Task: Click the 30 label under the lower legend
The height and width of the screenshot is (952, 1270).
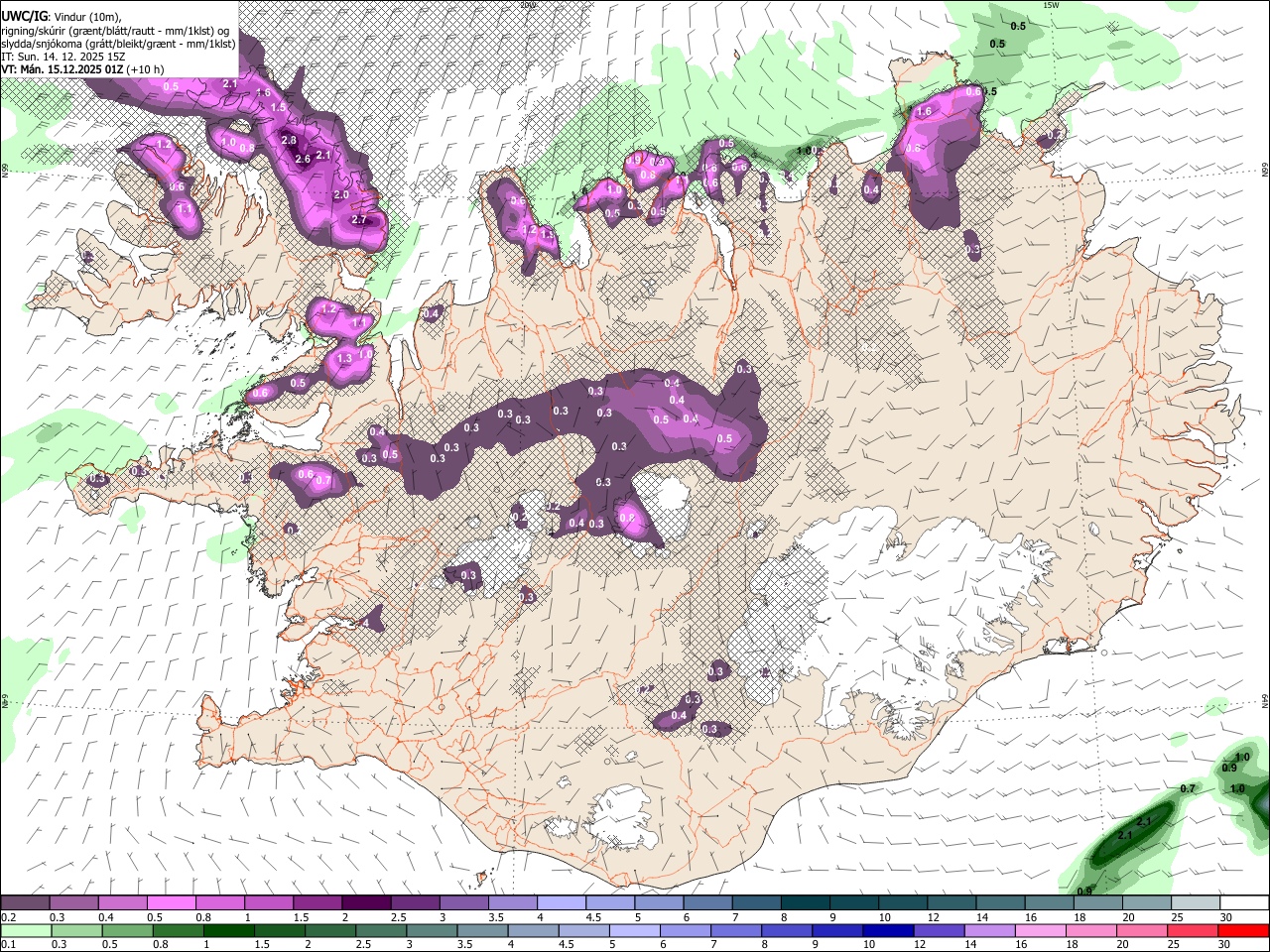Action: [x=1223, y=944]
